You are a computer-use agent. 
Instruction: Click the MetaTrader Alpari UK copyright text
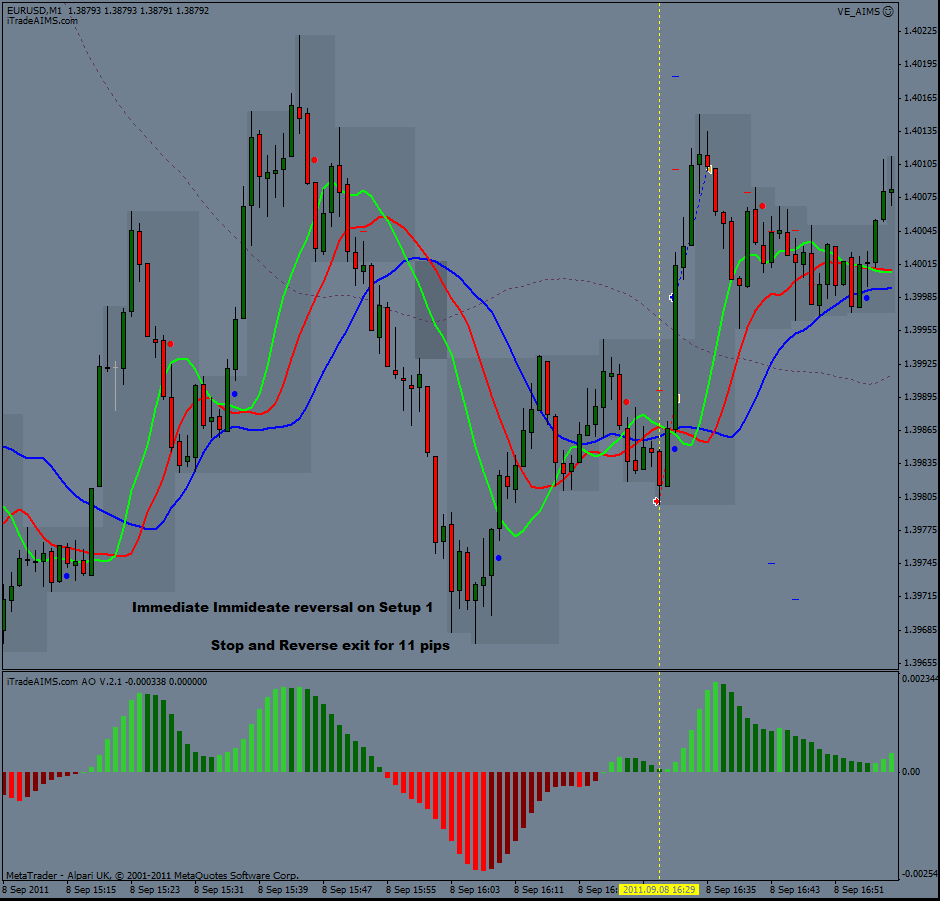pos(152,875)
